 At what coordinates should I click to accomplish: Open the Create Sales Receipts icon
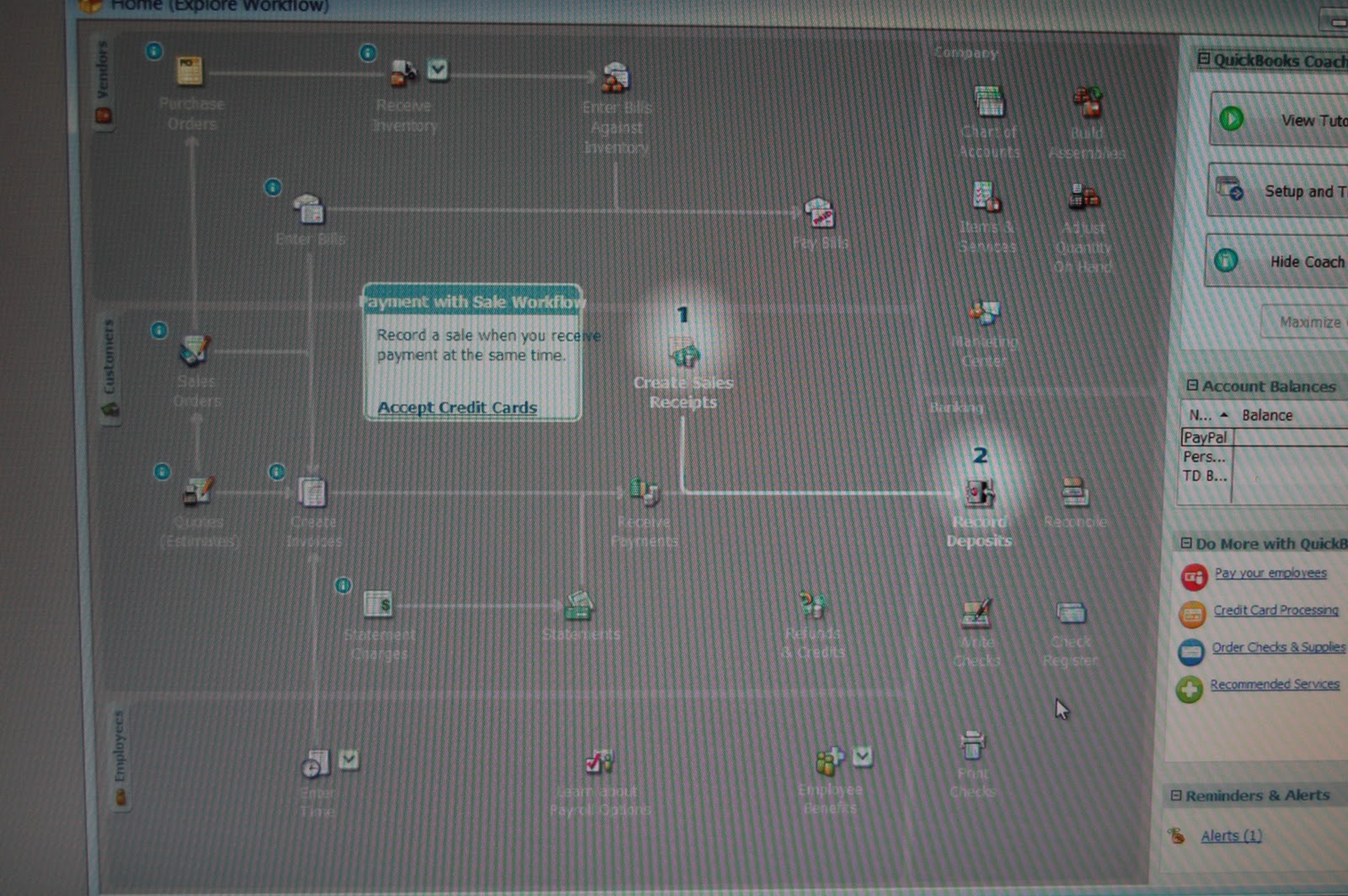click(684, 352)
